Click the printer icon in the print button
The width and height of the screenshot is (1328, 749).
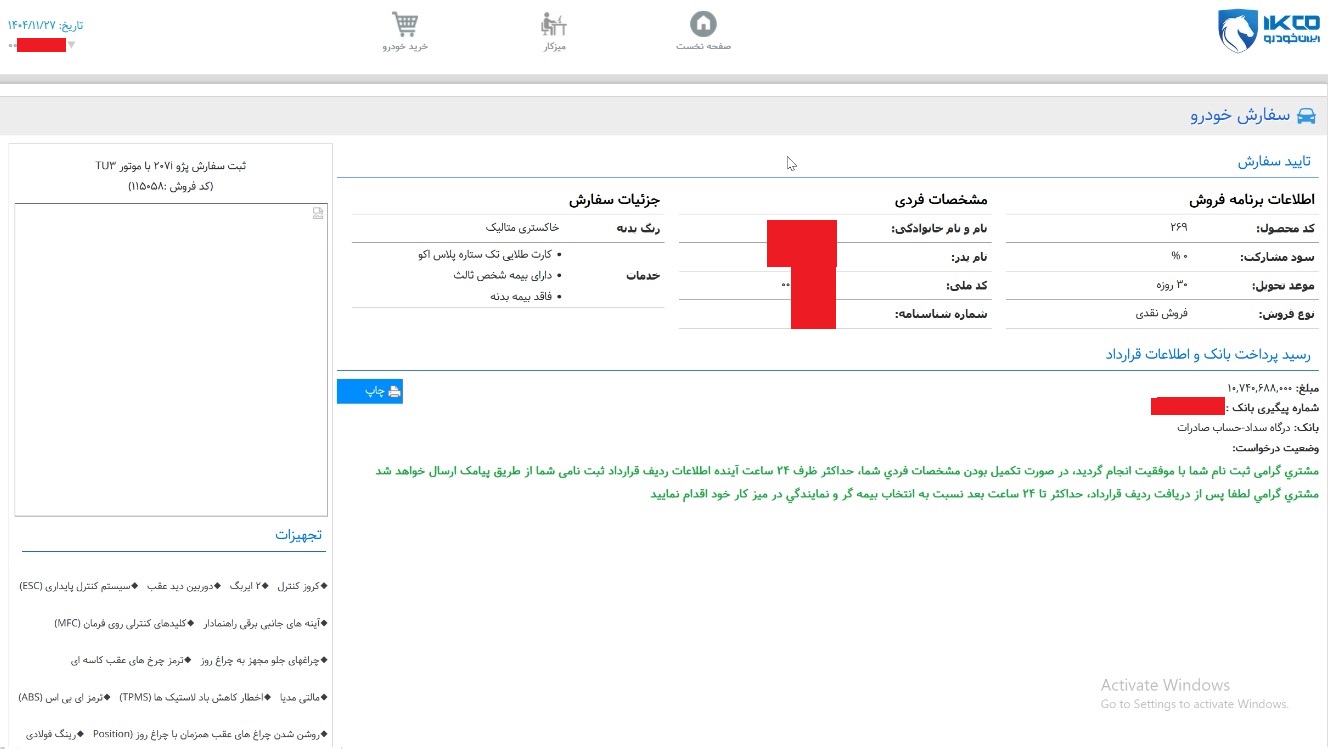(x=394, y=392)
